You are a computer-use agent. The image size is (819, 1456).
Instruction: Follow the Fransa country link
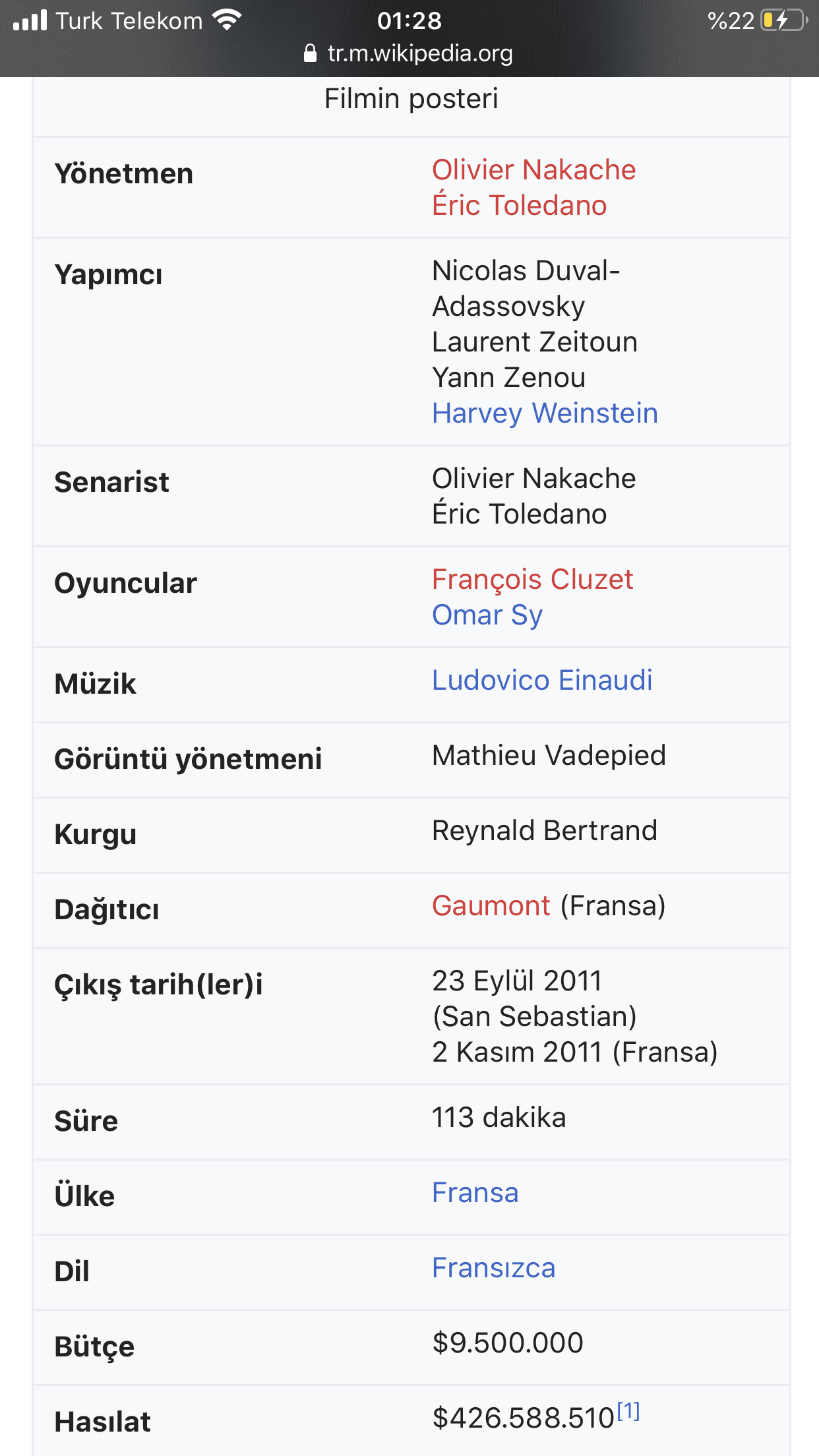[475, 1192]
